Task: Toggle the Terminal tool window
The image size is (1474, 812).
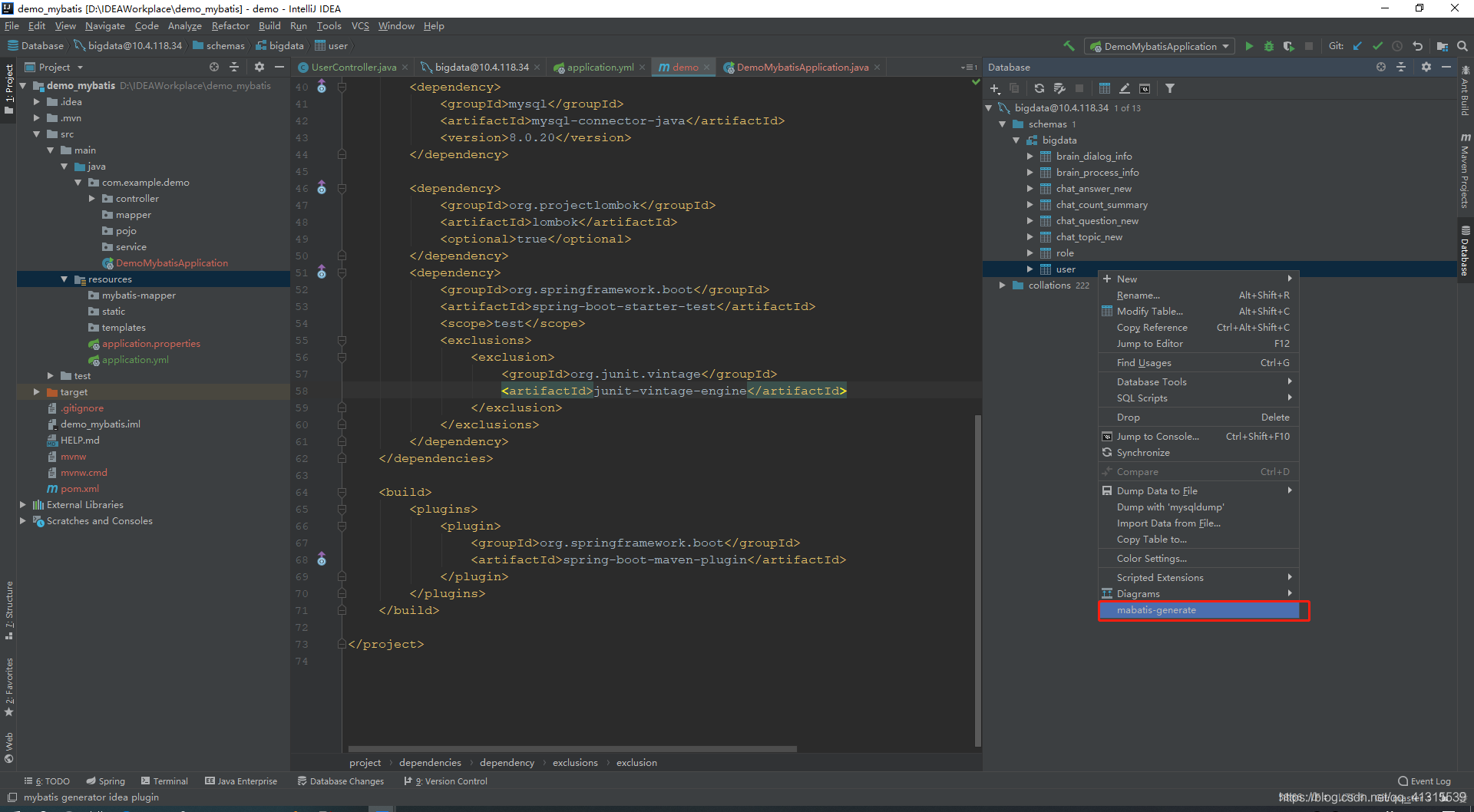Action: (164, 781)
